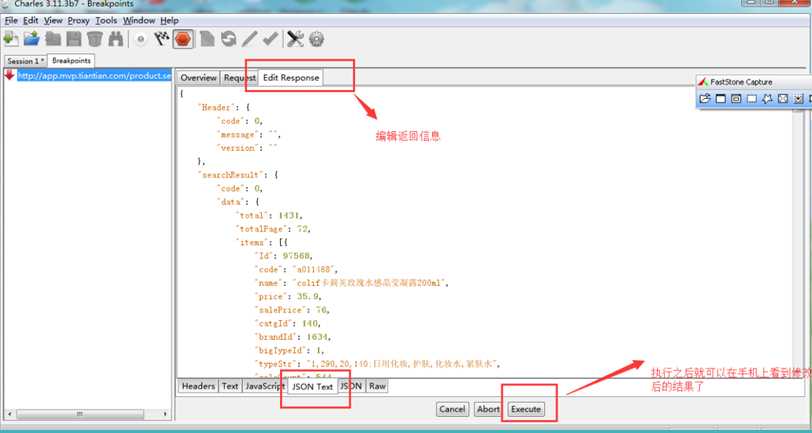Click the right arrow of the horizontal scrollbar
Viewport: 812px width, 433px height.
(x=165, y=414)
